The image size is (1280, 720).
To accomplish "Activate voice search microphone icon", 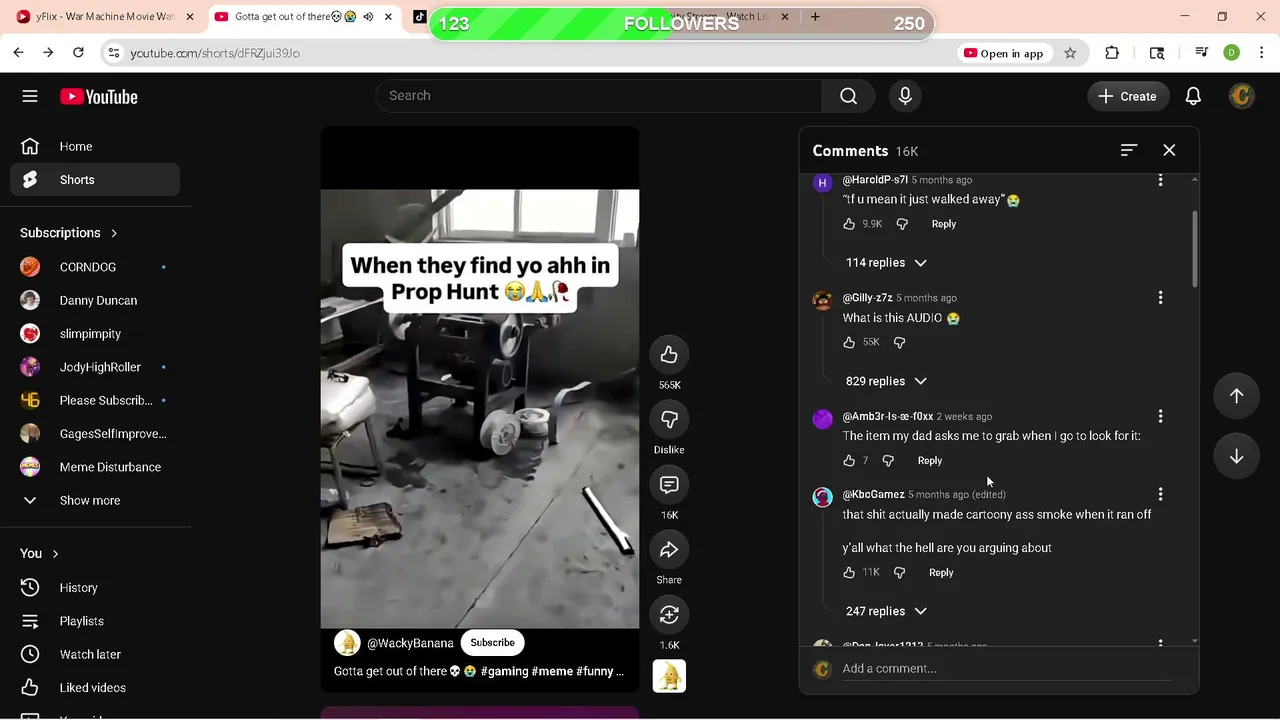I will coord(905,96).
